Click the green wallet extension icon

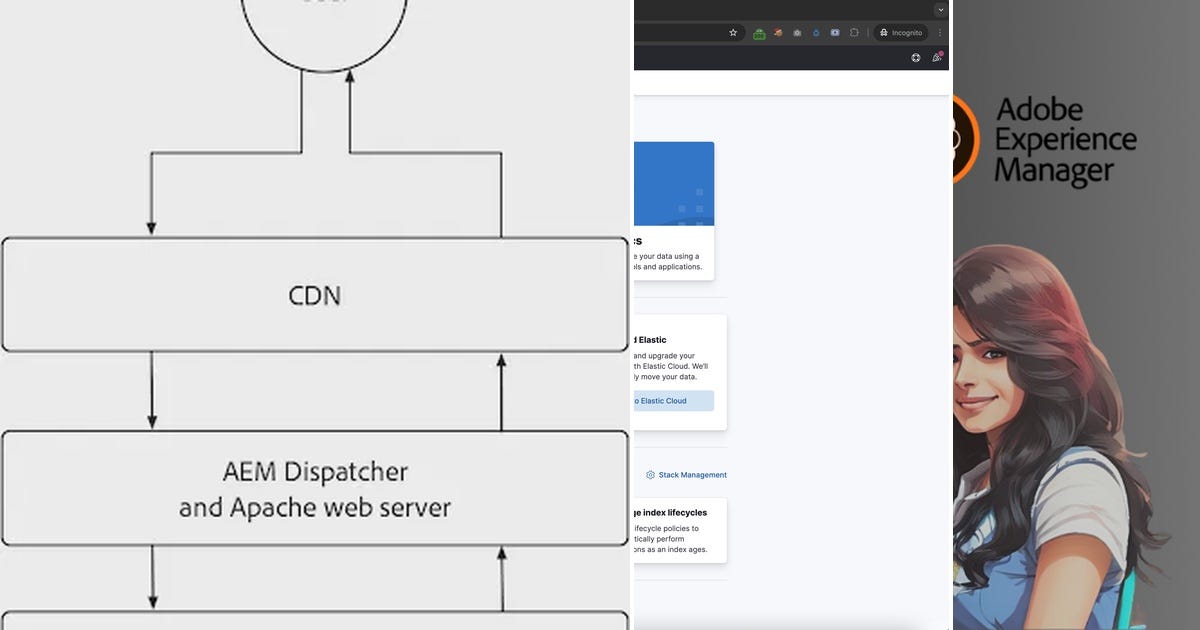click(759, 33)
